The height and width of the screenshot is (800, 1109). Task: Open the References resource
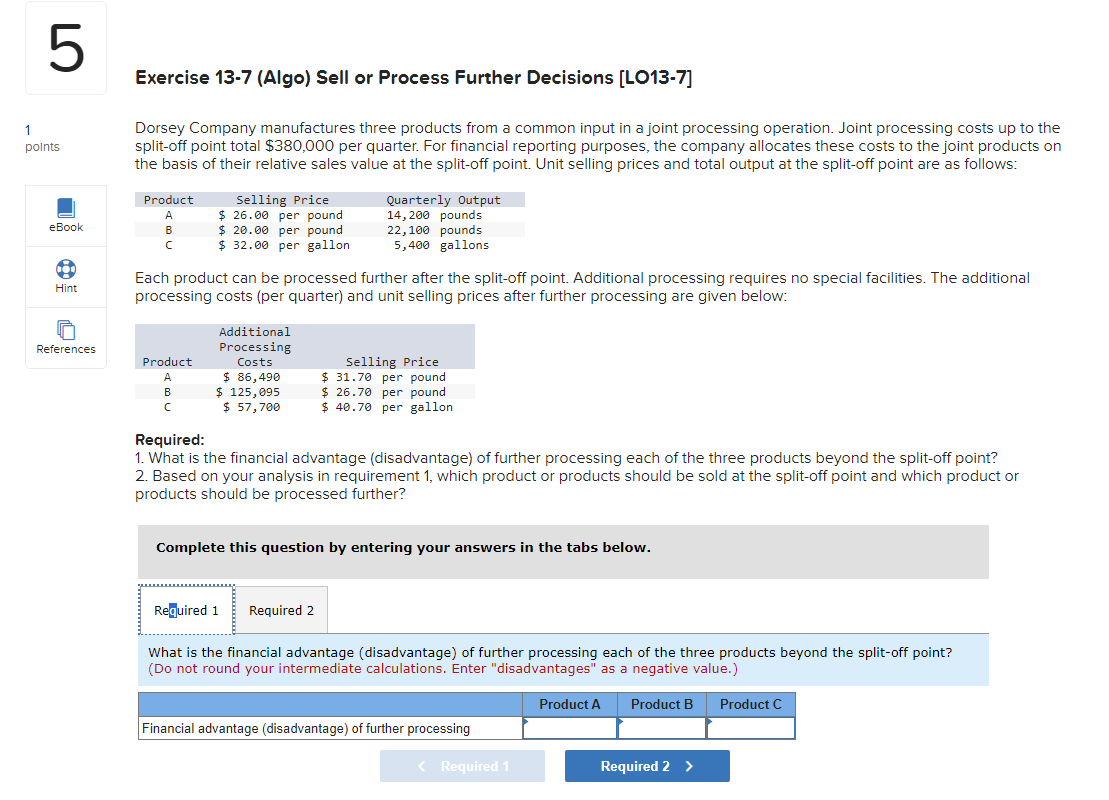[x=66, y=337]
